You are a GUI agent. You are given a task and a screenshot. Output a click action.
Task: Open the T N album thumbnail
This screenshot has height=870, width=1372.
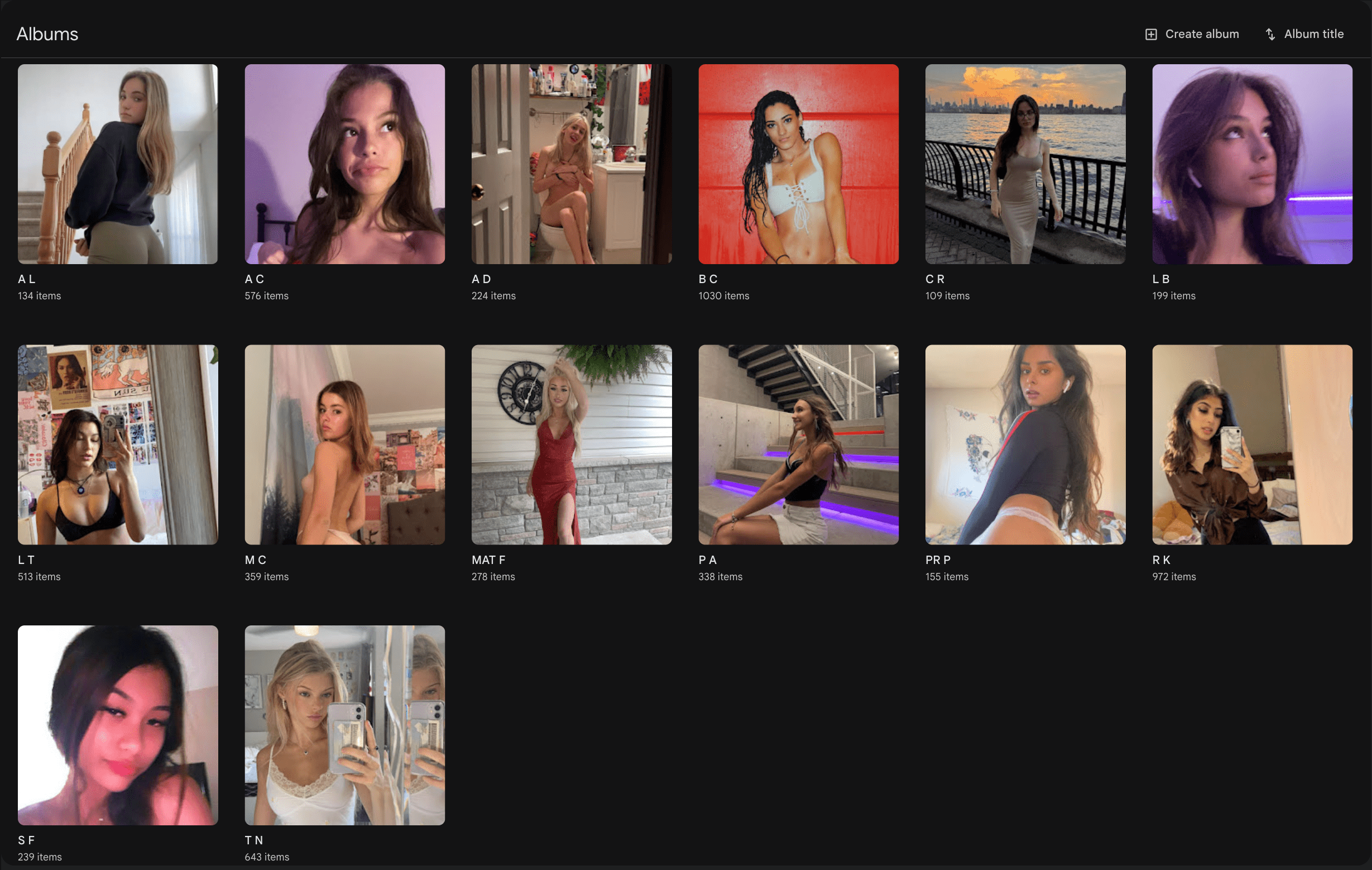pos(345,725)
